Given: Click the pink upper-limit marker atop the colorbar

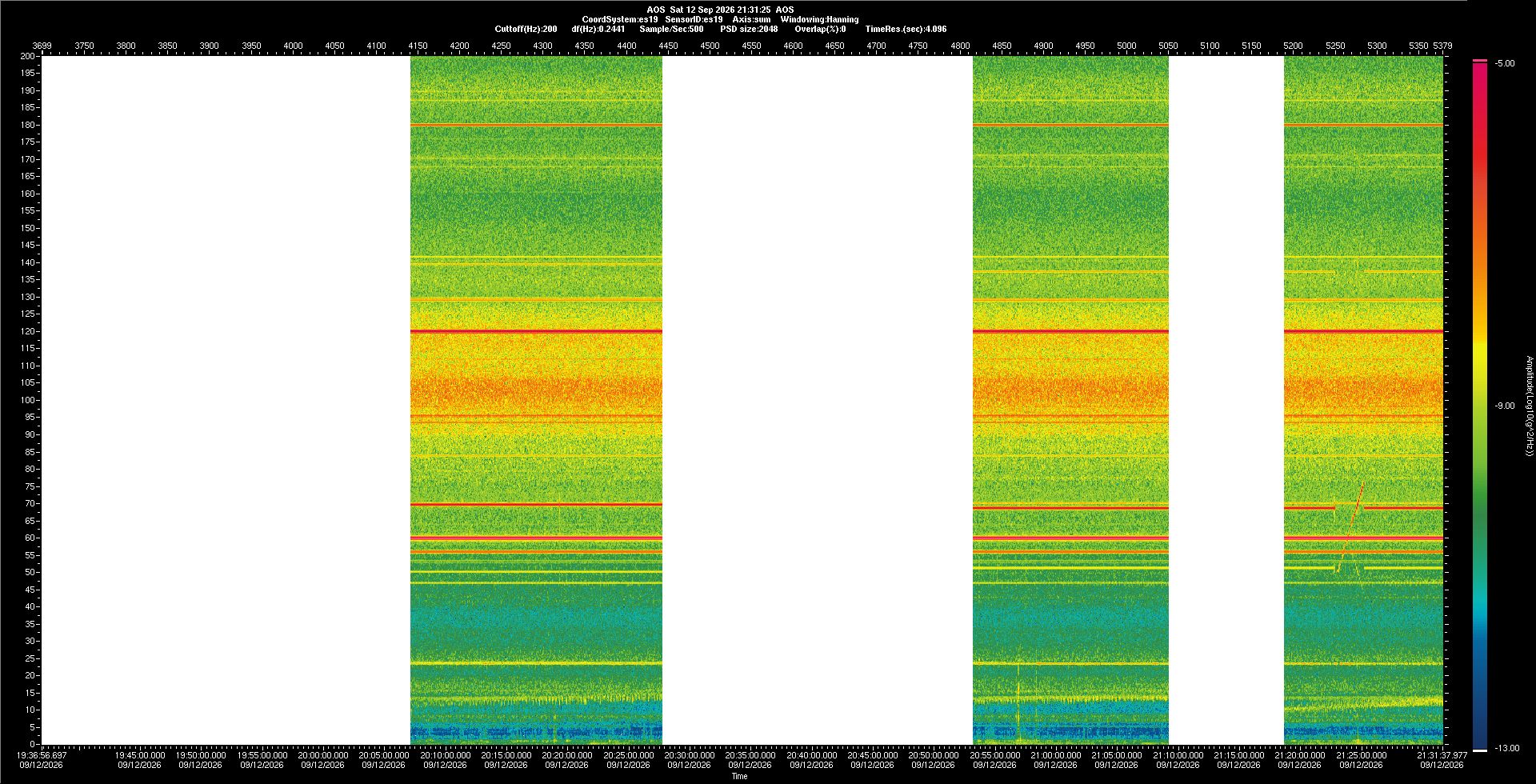Looking at the screenshot, I should 1480,61.
